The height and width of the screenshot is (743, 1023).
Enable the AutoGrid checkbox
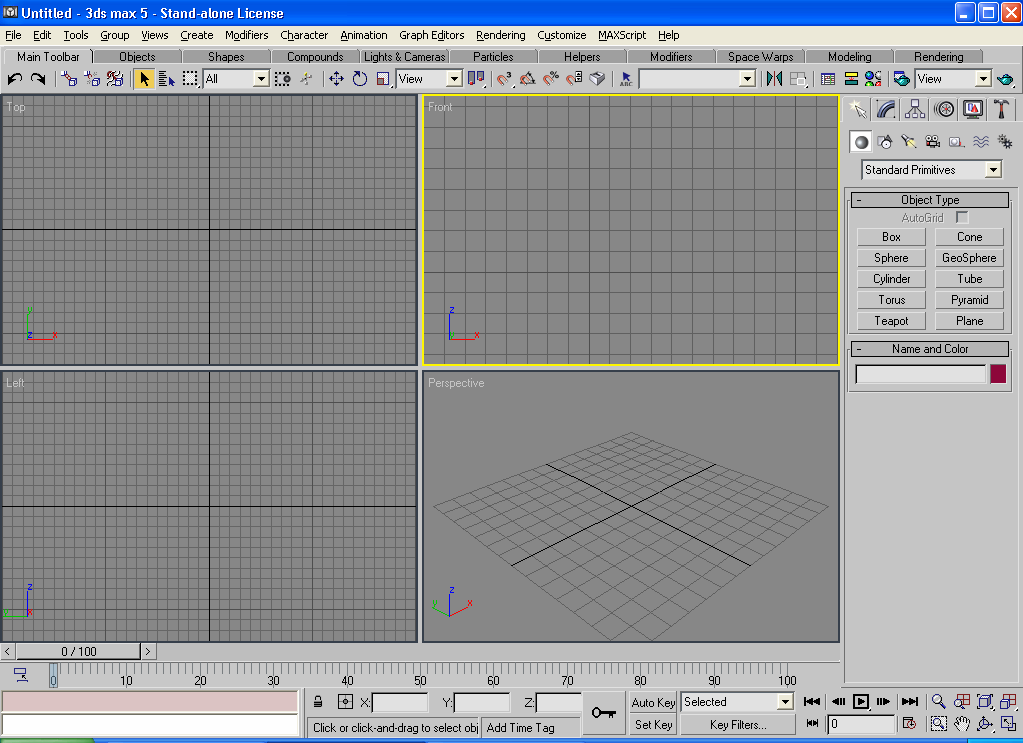pos(962,217)
